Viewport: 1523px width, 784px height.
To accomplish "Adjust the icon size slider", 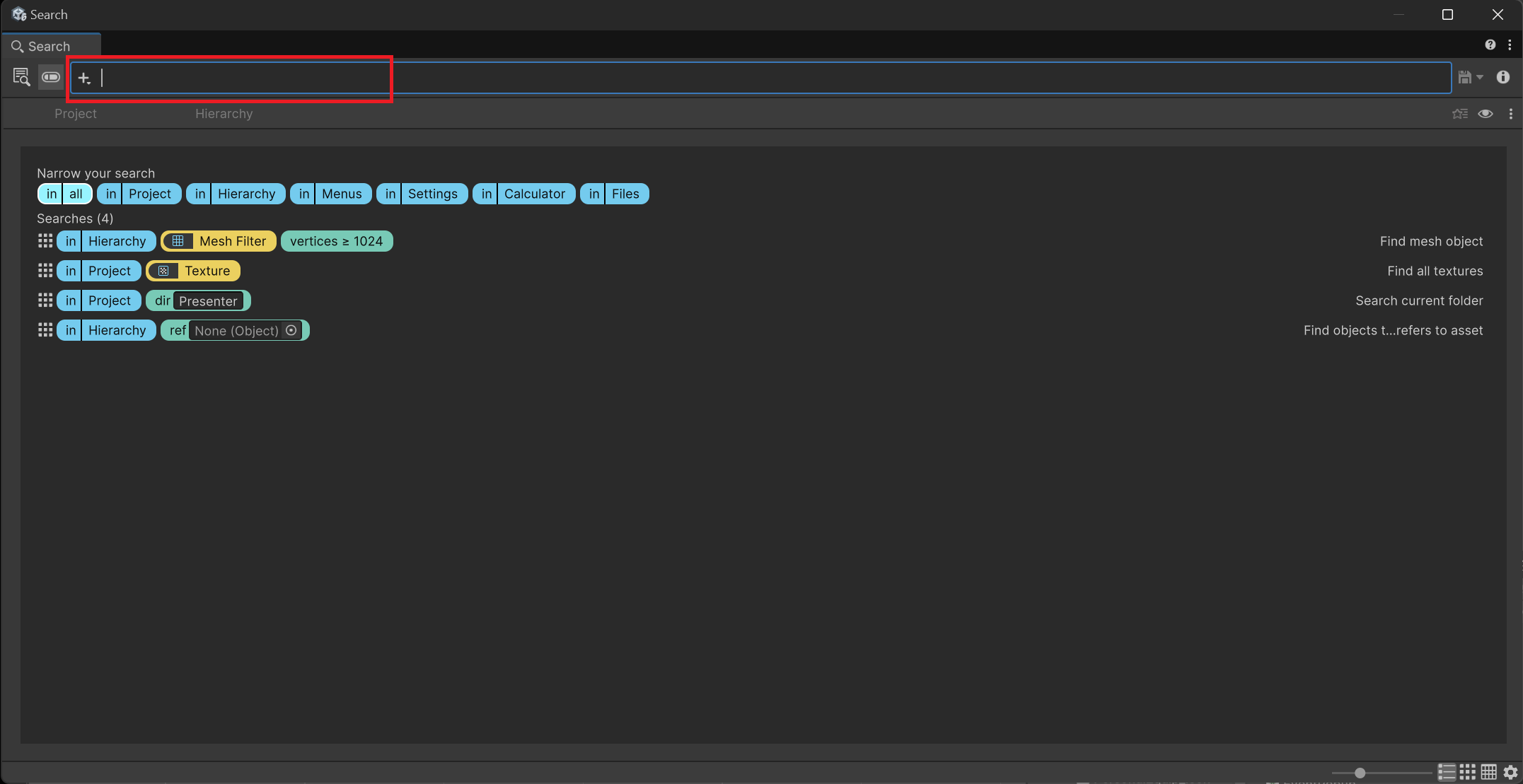I will point(1360,773).
